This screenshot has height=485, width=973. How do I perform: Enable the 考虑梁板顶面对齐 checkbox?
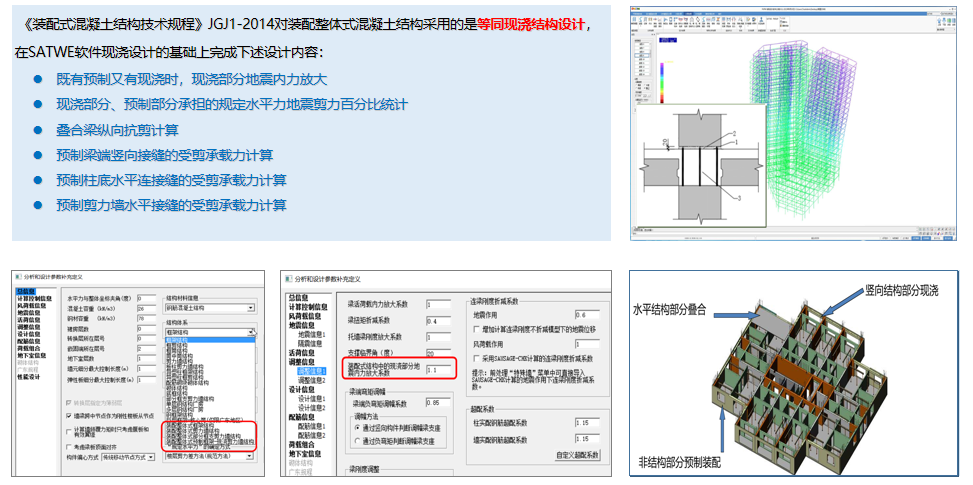(70, 446)
